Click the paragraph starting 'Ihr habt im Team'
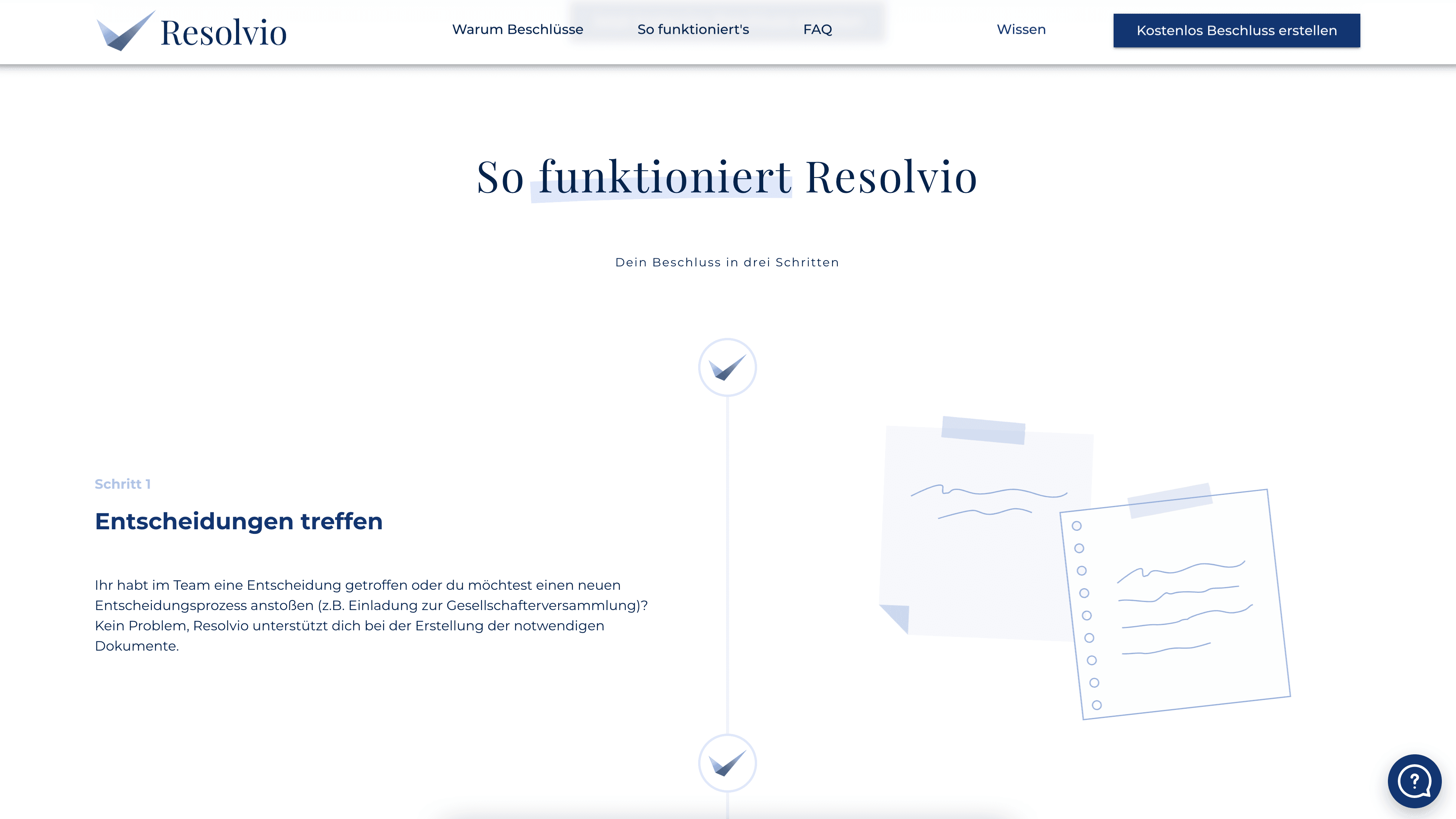The image size is (1456, 819). point(371,615)
